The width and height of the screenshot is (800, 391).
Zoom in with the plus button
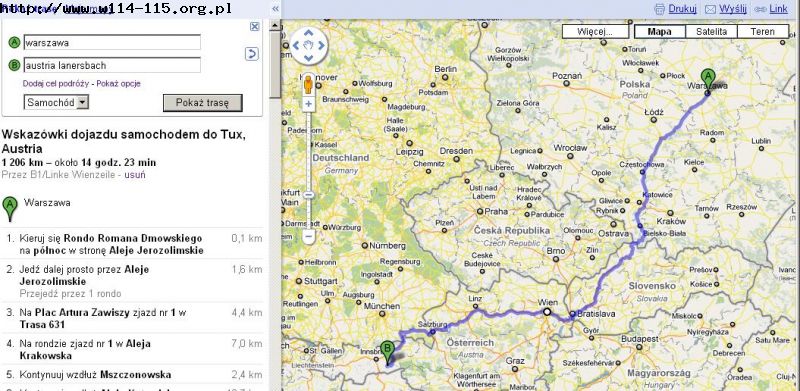pos(308,104)
